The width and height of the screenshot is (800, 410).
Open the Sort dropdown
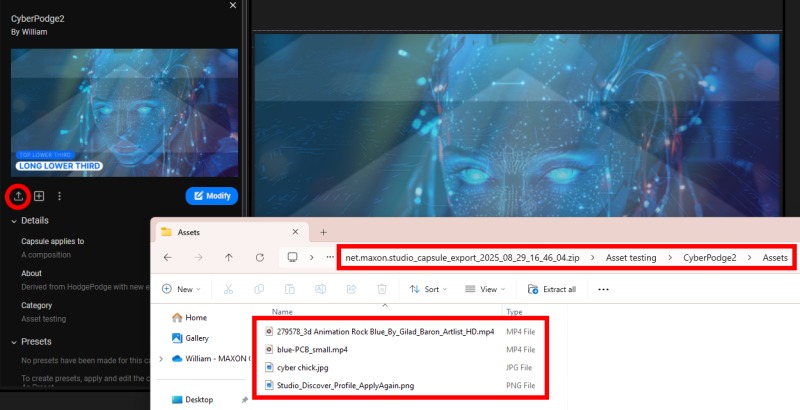pyautogui.click(x=429, y=289)
